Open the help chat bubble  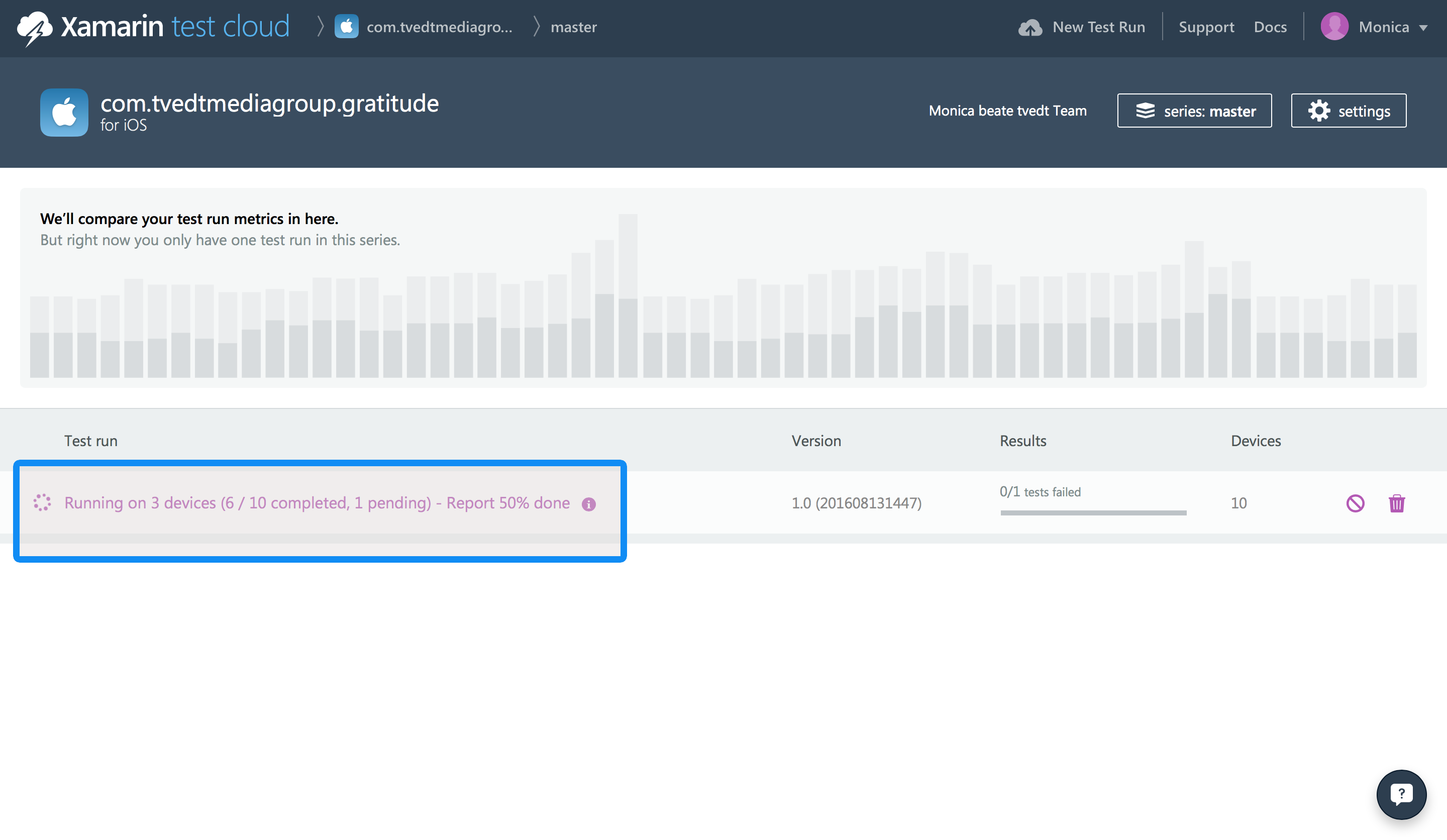[x=1401, y=795]
